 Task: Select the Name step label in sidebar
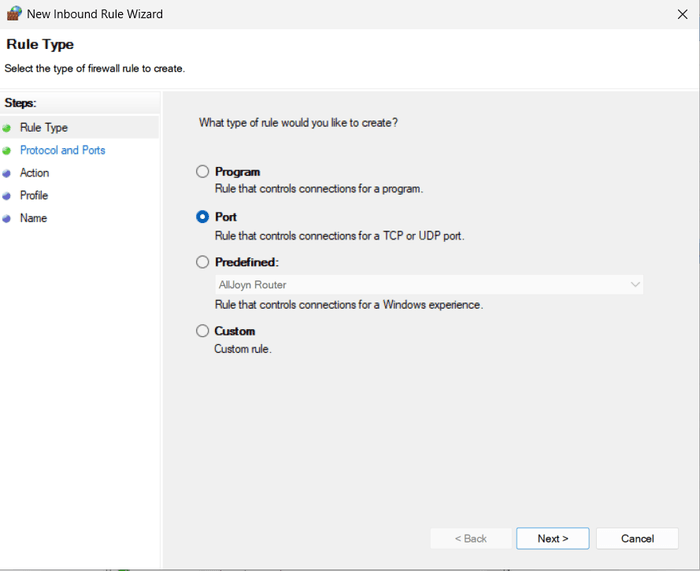33,218
